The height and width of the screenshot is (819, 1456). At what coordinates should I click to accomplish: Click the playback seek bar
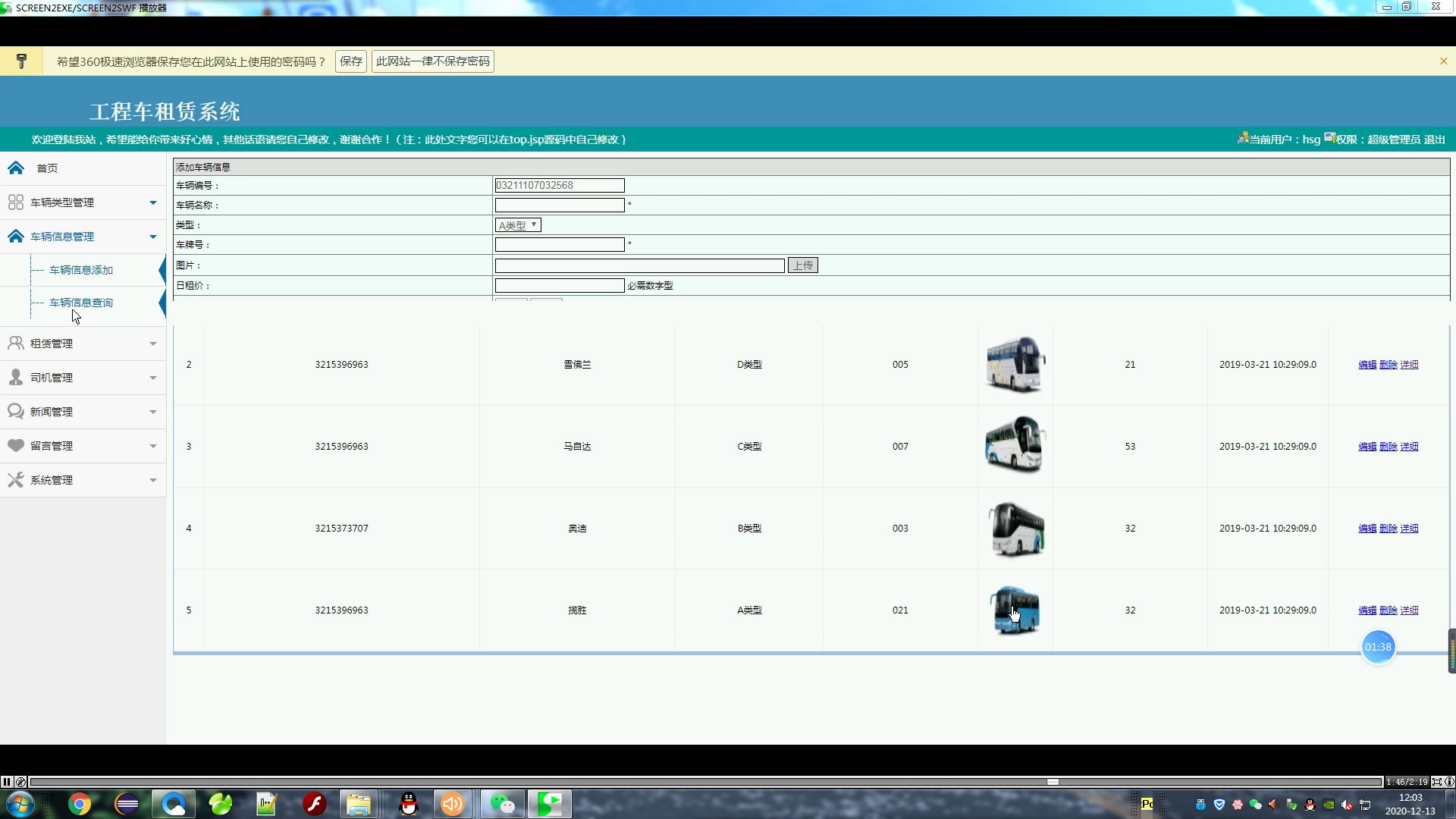point(706,782)
